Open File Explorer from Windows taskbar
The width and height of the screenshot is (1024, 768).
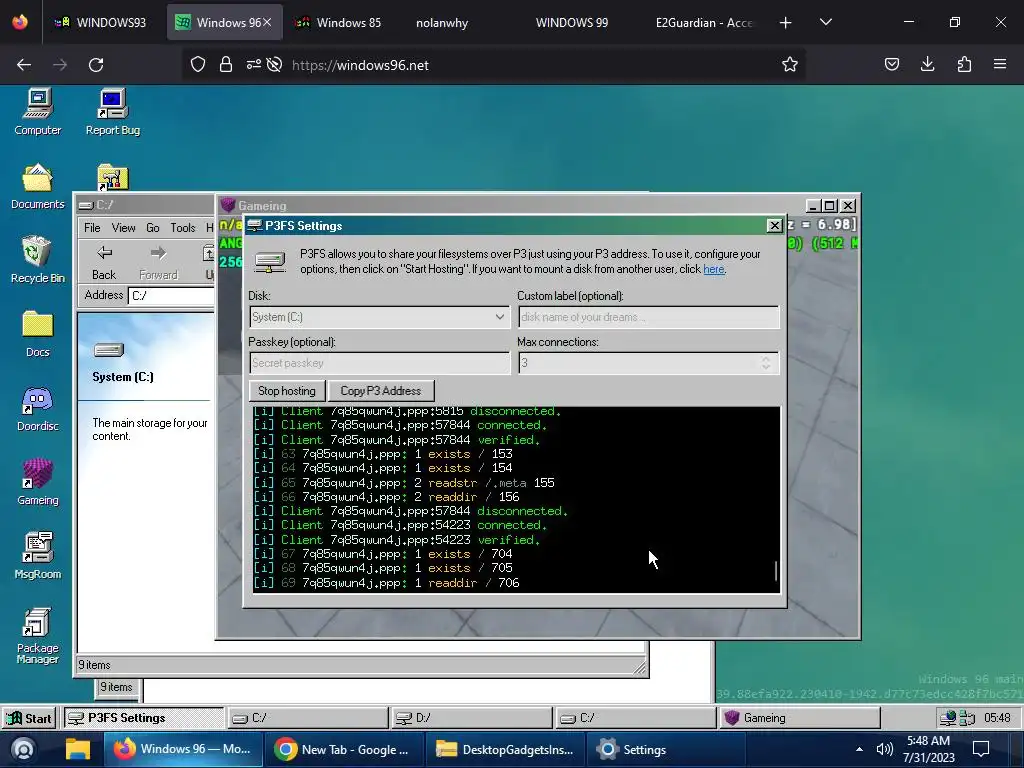point(77,749)
